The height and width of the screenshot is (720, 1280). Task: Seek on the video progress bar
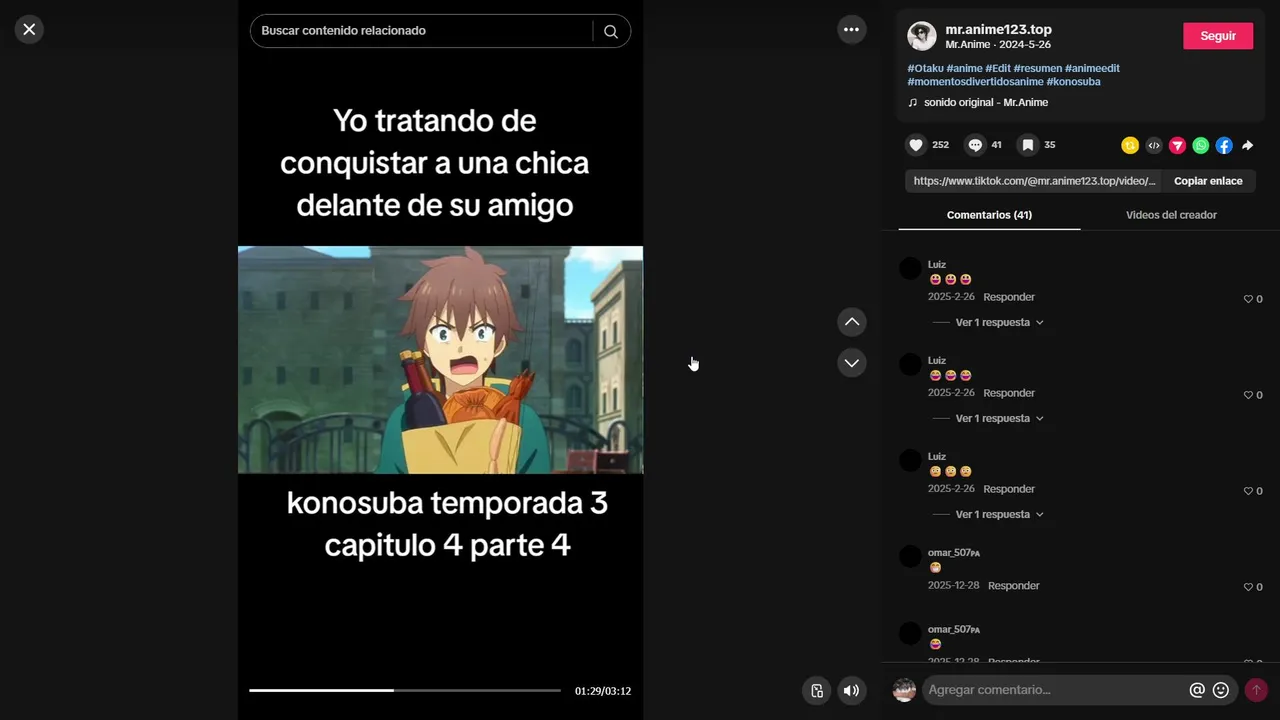[405, 690]
